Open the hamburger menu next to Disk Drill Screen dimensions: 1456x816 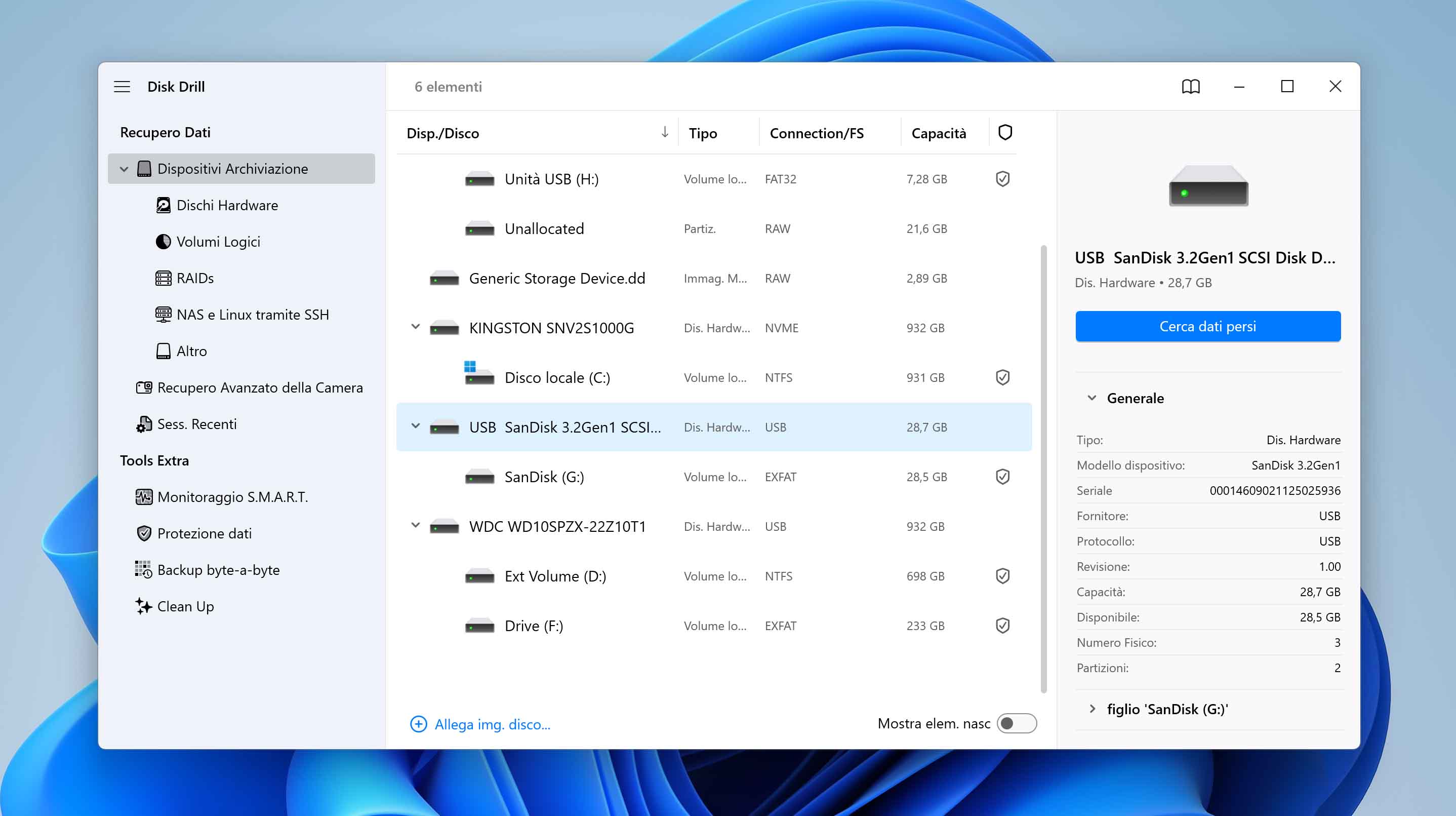(x=122, y=87)
